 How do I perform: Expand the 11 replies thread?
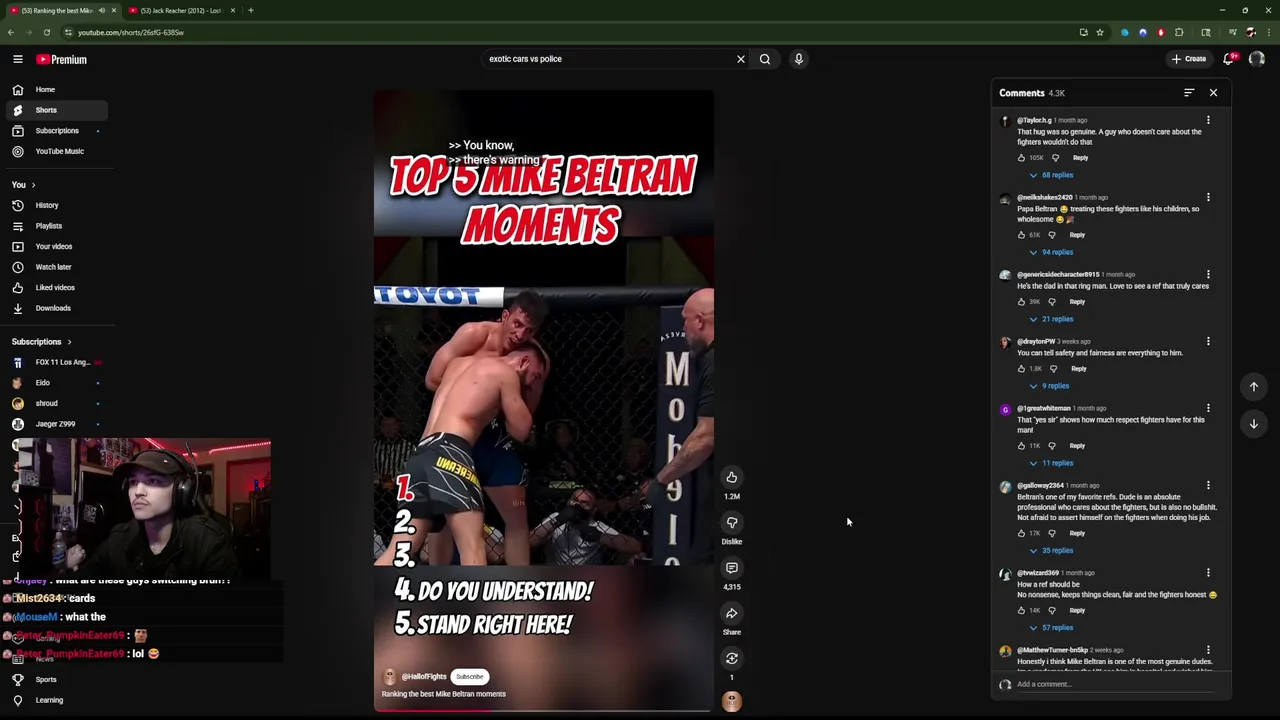[x=1052, y=463]
